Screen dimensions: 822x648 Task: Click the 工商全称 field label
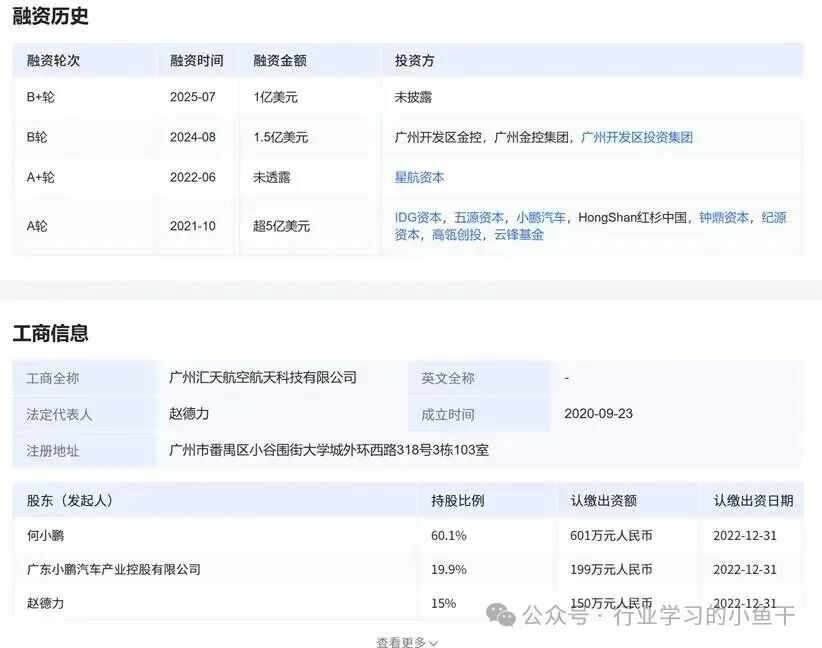click(x=52, y=378)
